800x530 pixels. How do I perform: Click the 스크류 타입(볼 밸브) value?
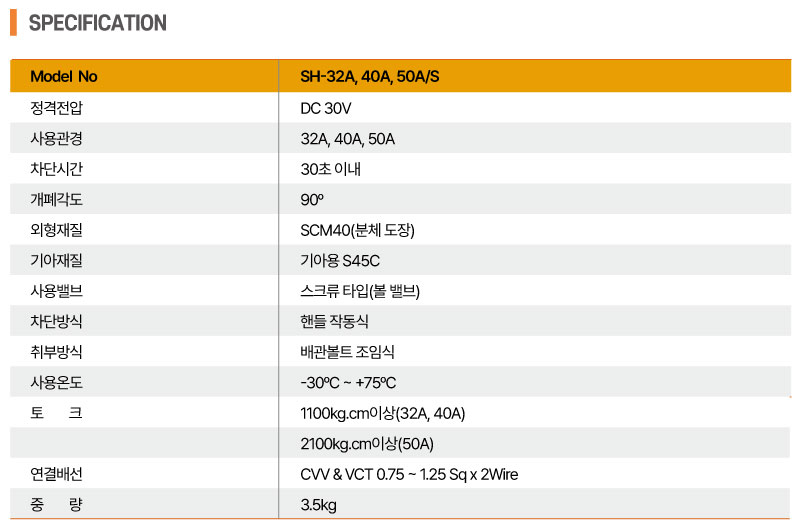[x=360, y=291]
